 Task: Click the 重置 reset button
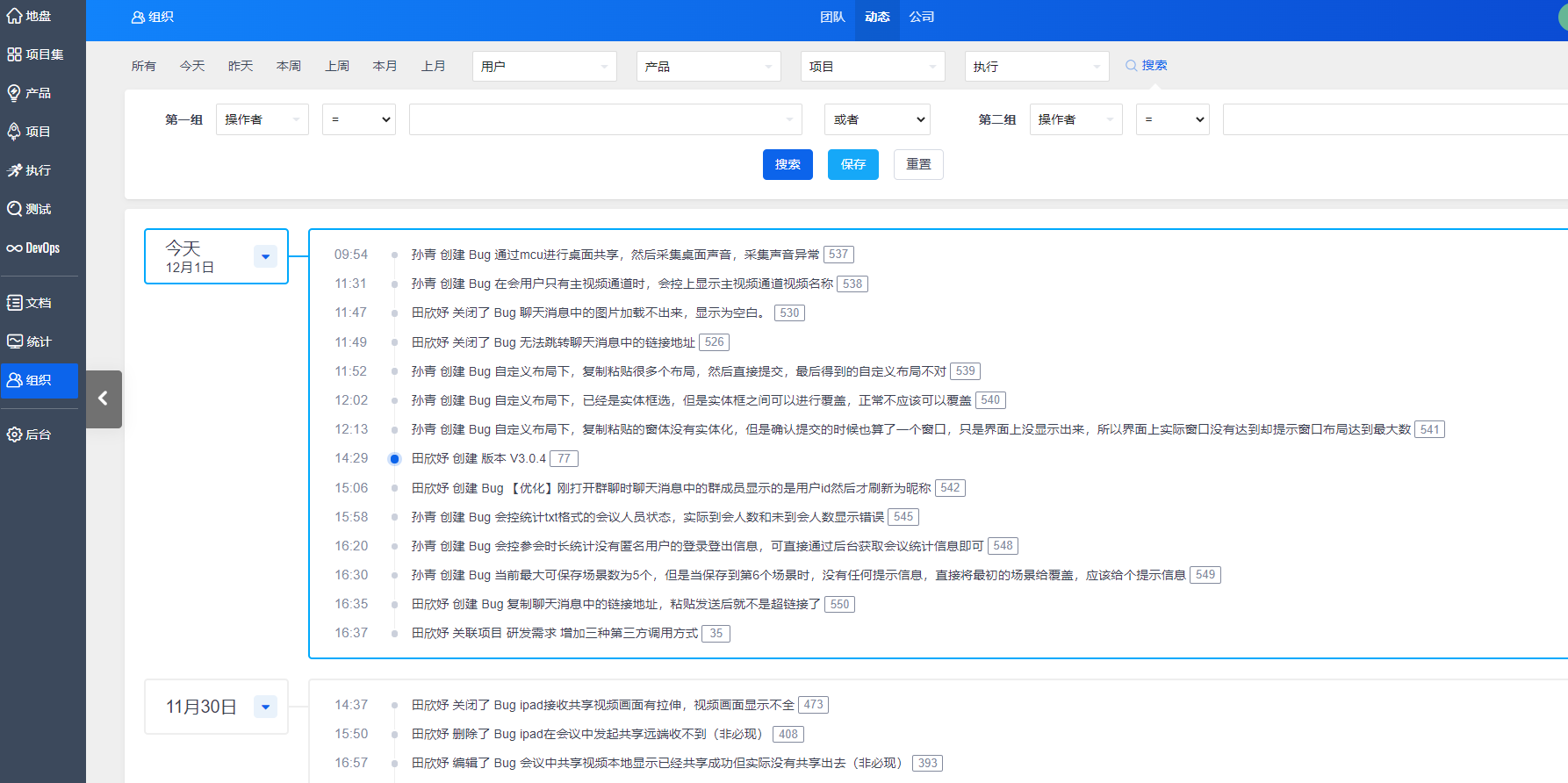(918, 164)
